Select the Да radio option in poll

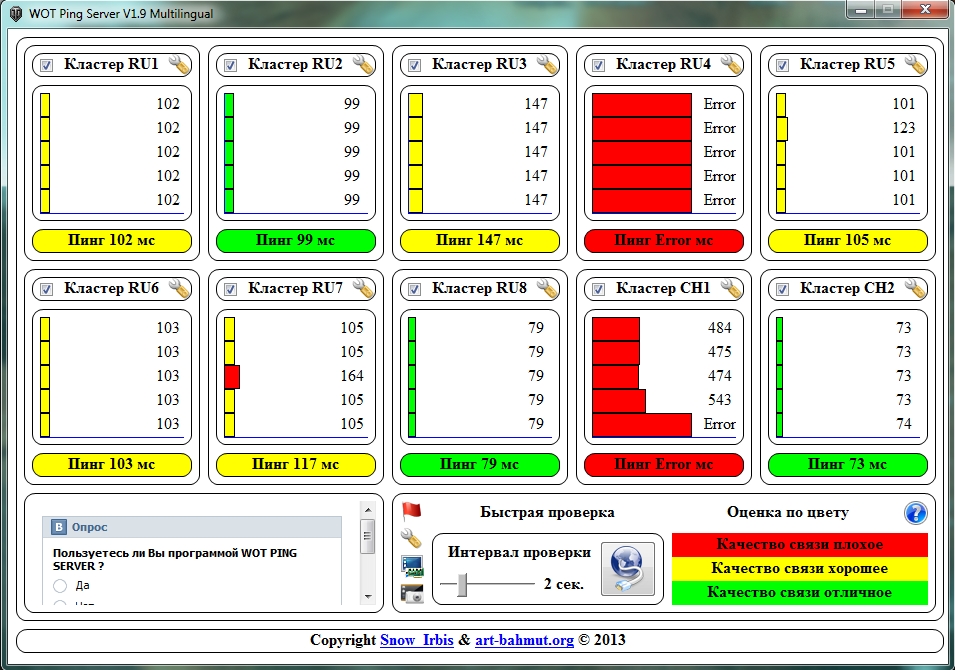60,586
